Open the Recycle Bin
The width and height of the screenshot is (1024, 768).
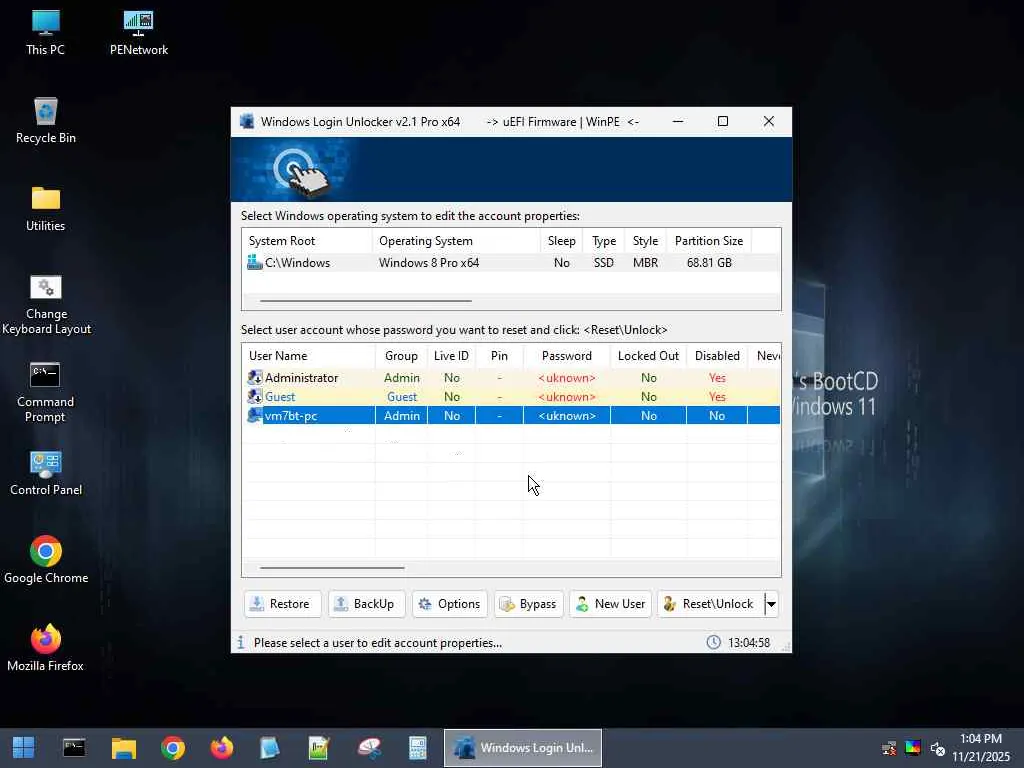coord(45,121)
